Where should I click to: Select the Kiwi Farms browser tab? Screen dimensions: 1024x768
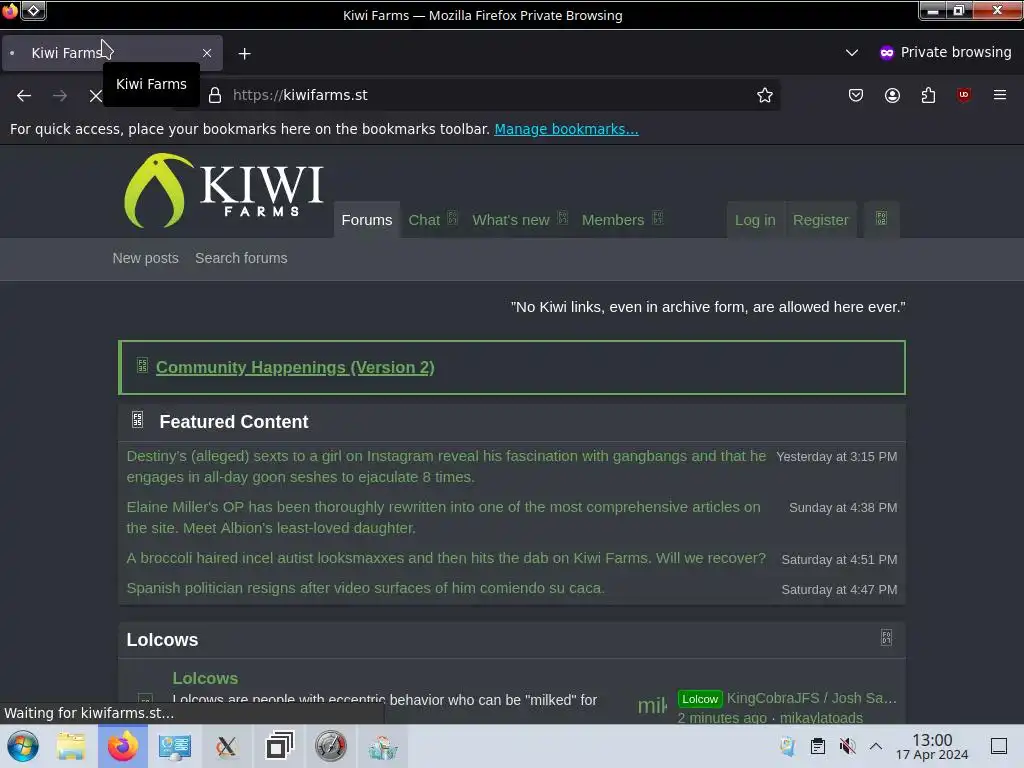[112, 54]
